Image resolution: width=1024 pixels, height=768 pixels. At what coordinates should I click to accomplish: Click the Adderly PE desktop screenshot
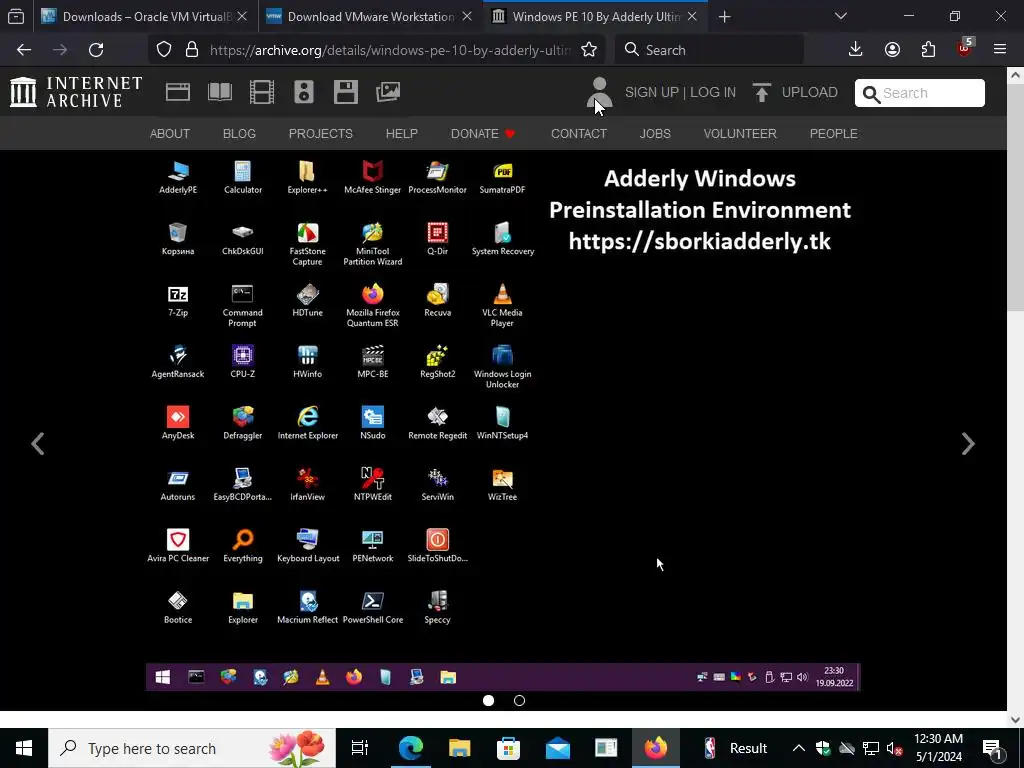pos(503,421)
